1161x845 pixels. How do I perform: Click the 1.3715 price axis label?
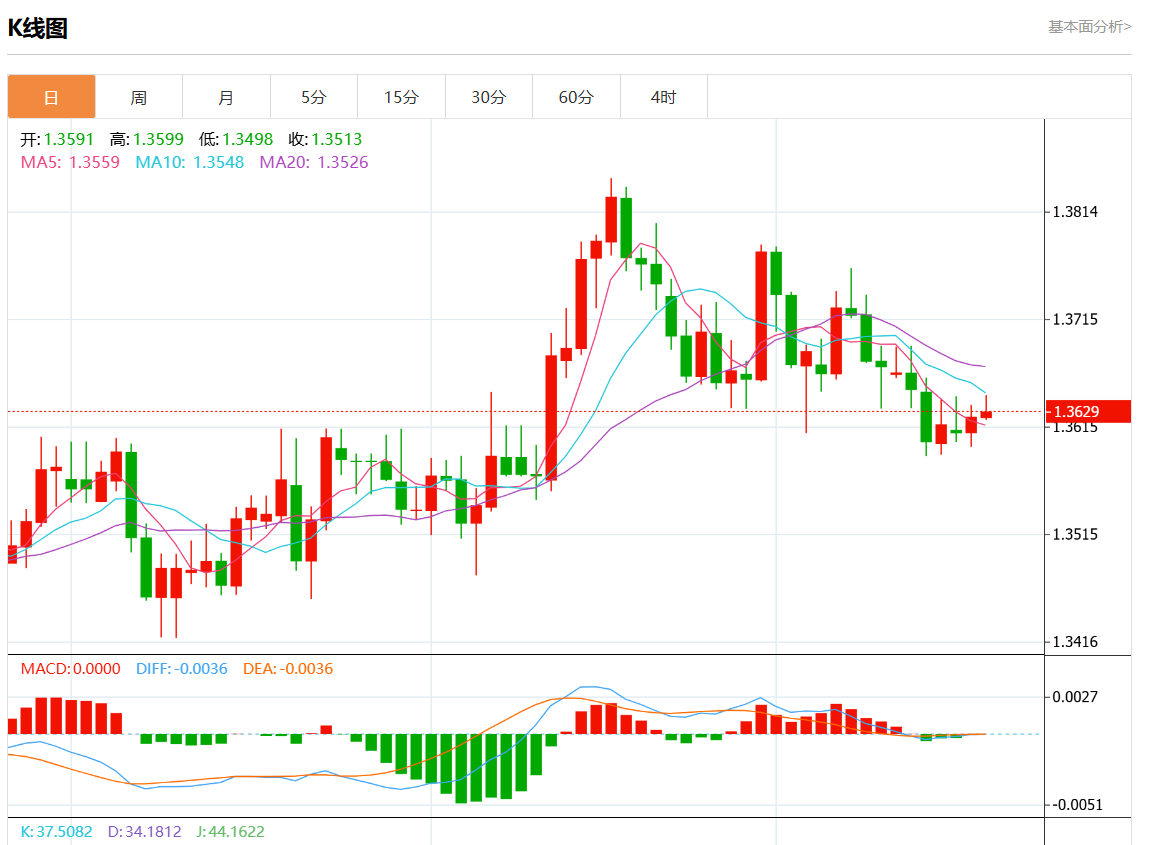[1075, 319]
